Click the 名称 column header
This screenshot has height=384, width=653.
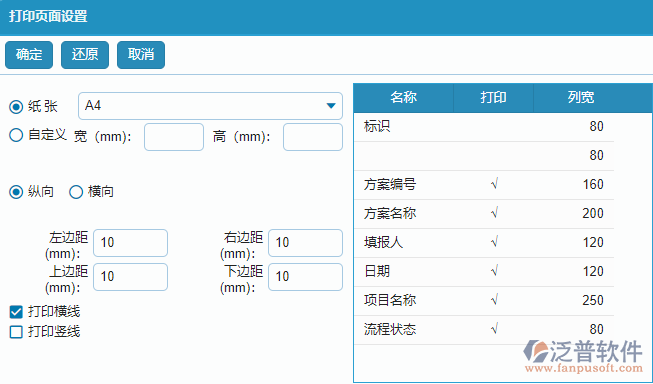[x=404, y=98]
